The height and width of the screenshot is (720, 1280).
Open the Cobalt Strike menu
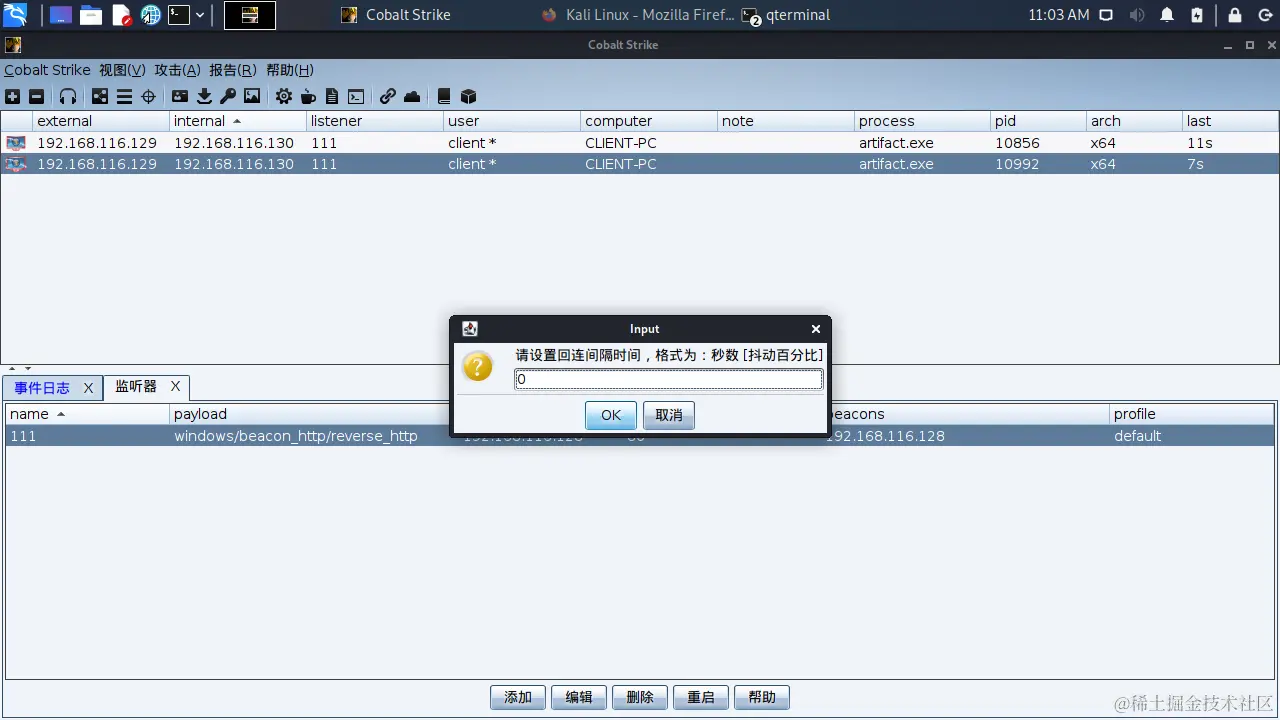click(47, 70)
